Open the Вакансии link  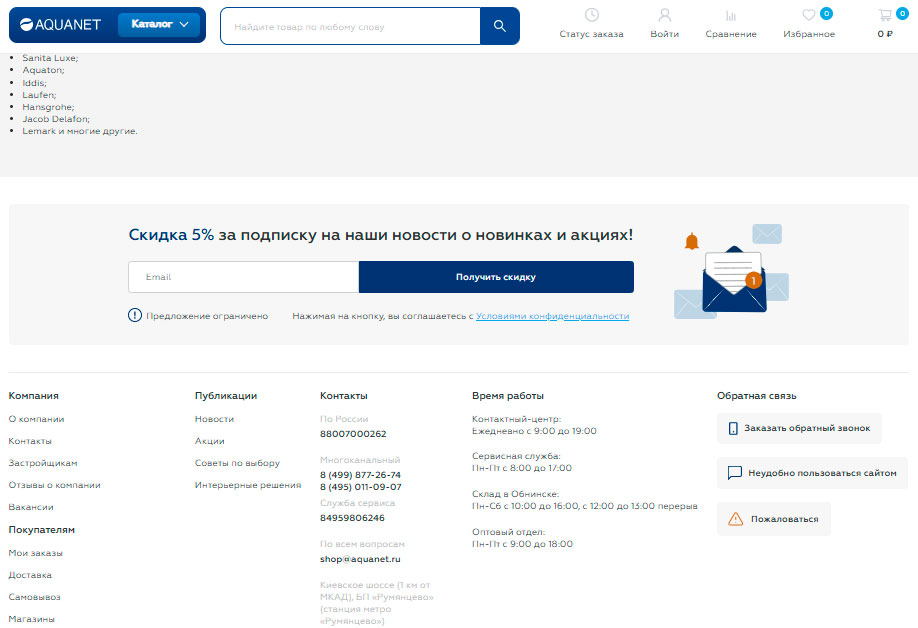[x=30, y=507]
